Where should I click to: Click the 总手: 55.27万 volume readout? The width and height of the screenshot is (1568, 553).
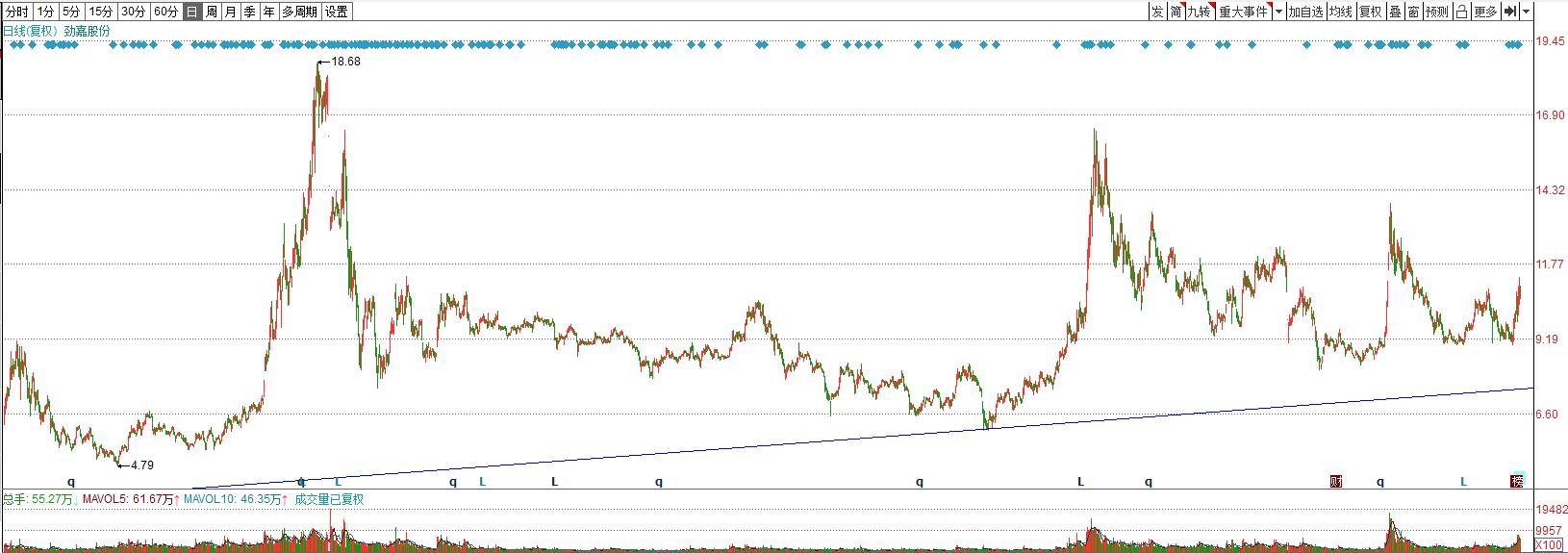click(x=39, y=499)
